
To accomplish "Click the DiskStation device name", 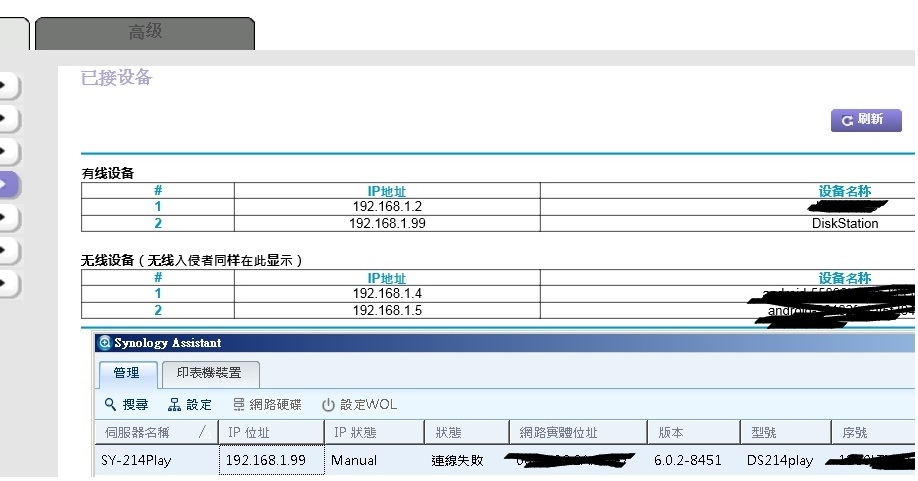I will pos(845,224).
